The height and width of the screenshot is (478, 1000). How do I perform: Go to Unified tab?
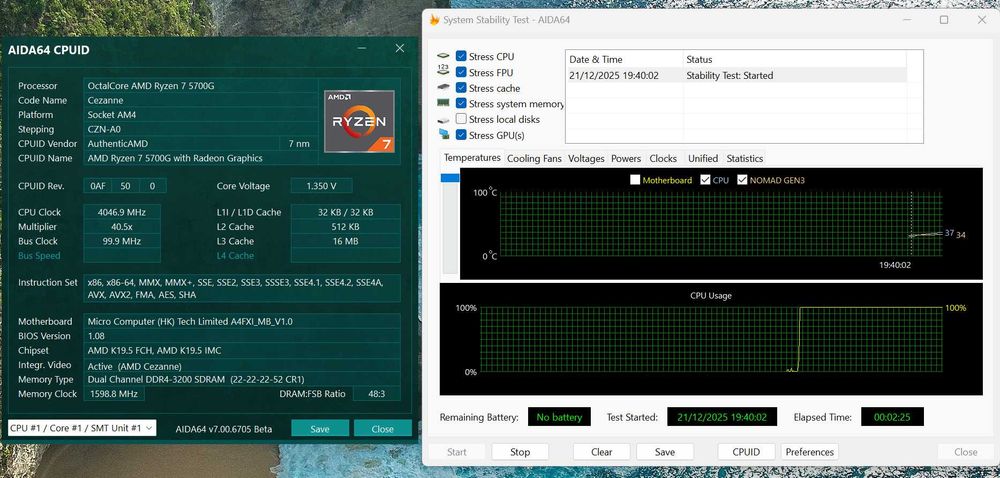[x=703, y=158]
